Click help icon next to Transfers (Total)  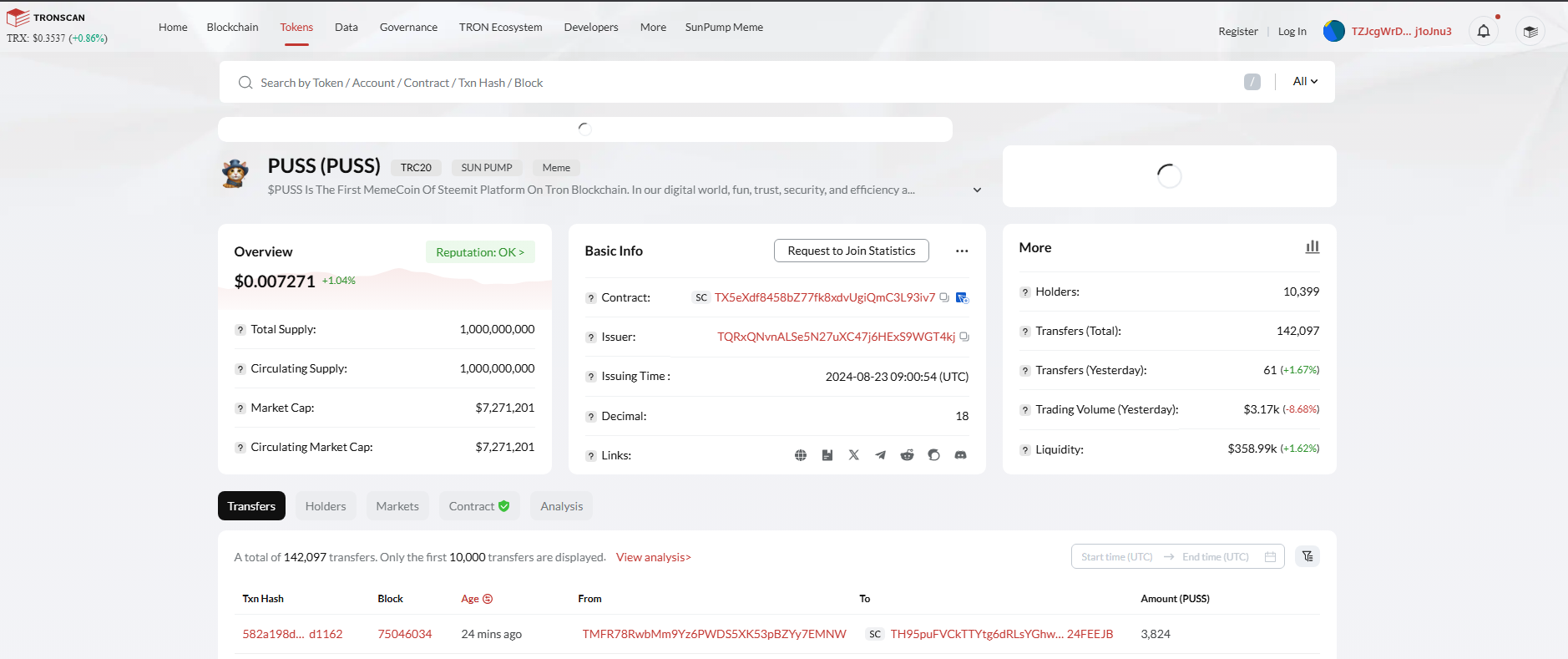1025,332
